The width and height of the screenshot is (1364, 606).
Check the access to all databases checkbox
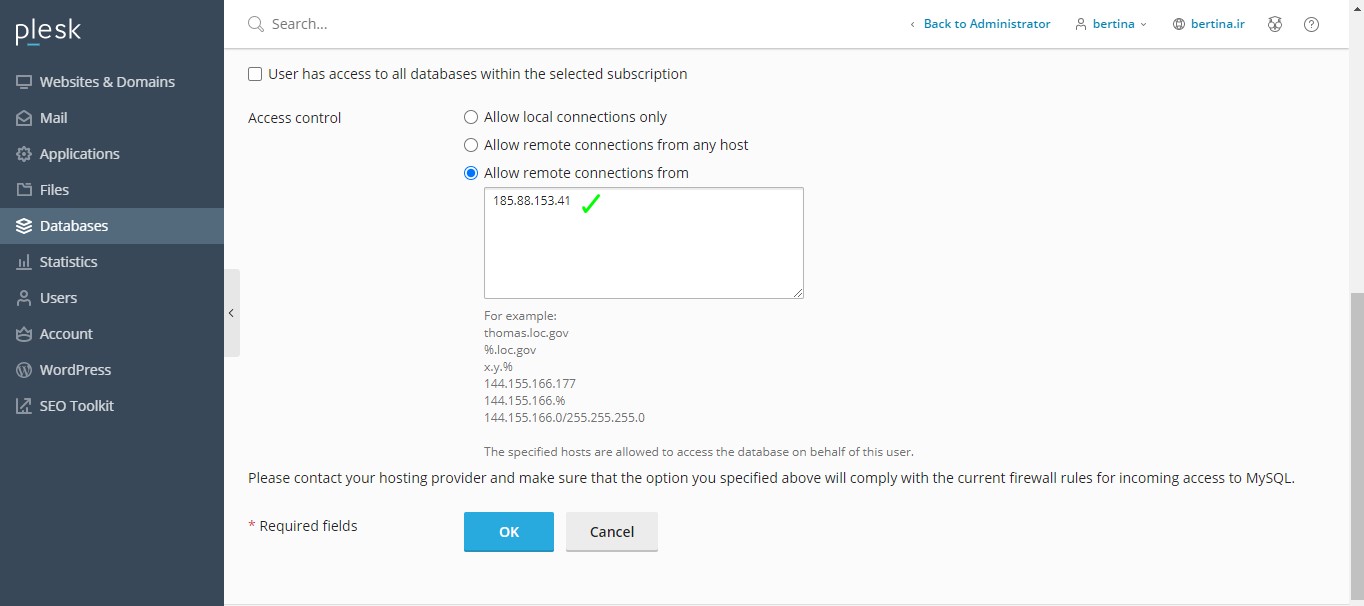[x=255, y=74]
